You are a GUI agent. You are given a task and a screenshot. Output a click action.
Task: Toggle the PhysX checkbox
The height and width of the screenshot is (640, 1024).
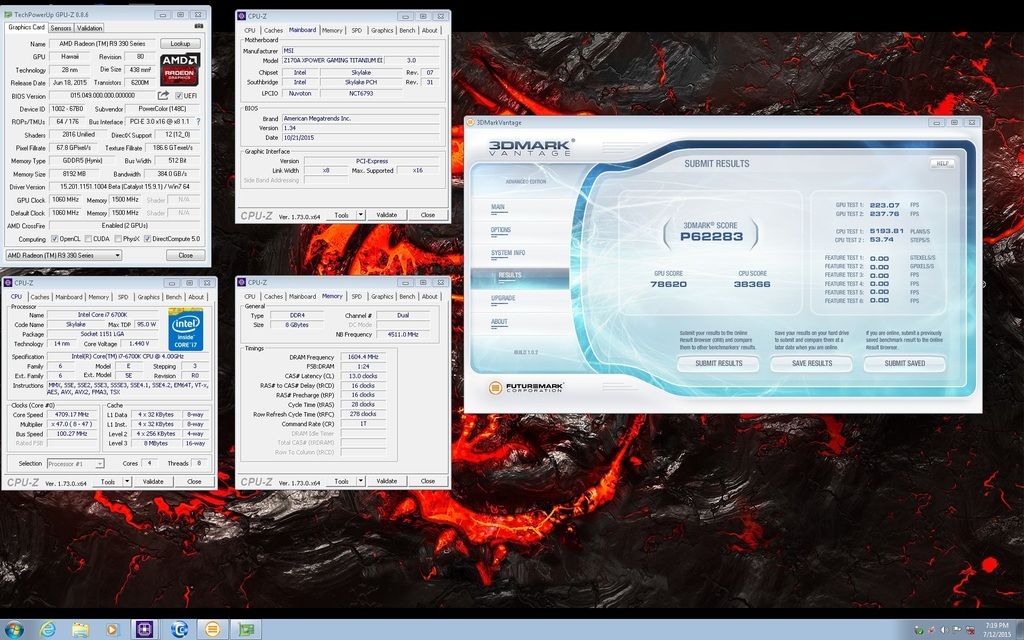[118, 239]
